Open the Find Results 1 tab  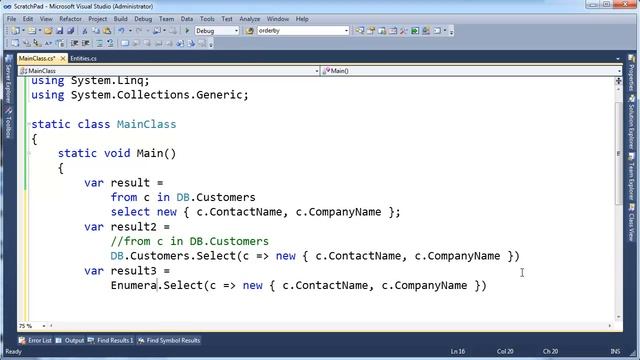tap(111, 340)
